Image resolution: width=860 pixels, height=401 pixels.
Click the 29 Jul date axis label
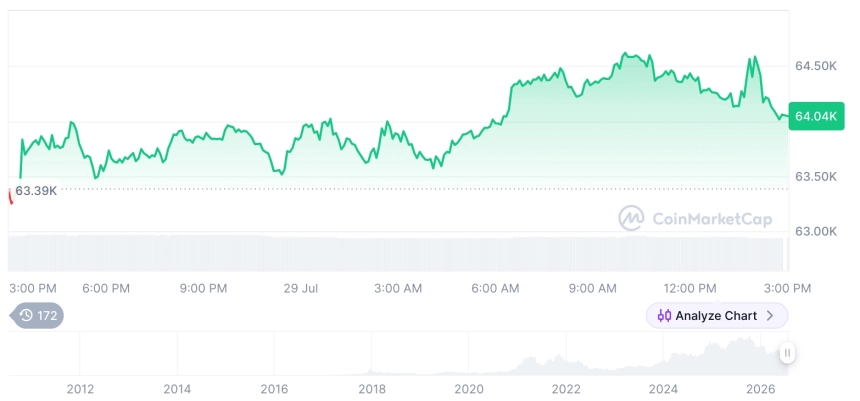[301, 289]
